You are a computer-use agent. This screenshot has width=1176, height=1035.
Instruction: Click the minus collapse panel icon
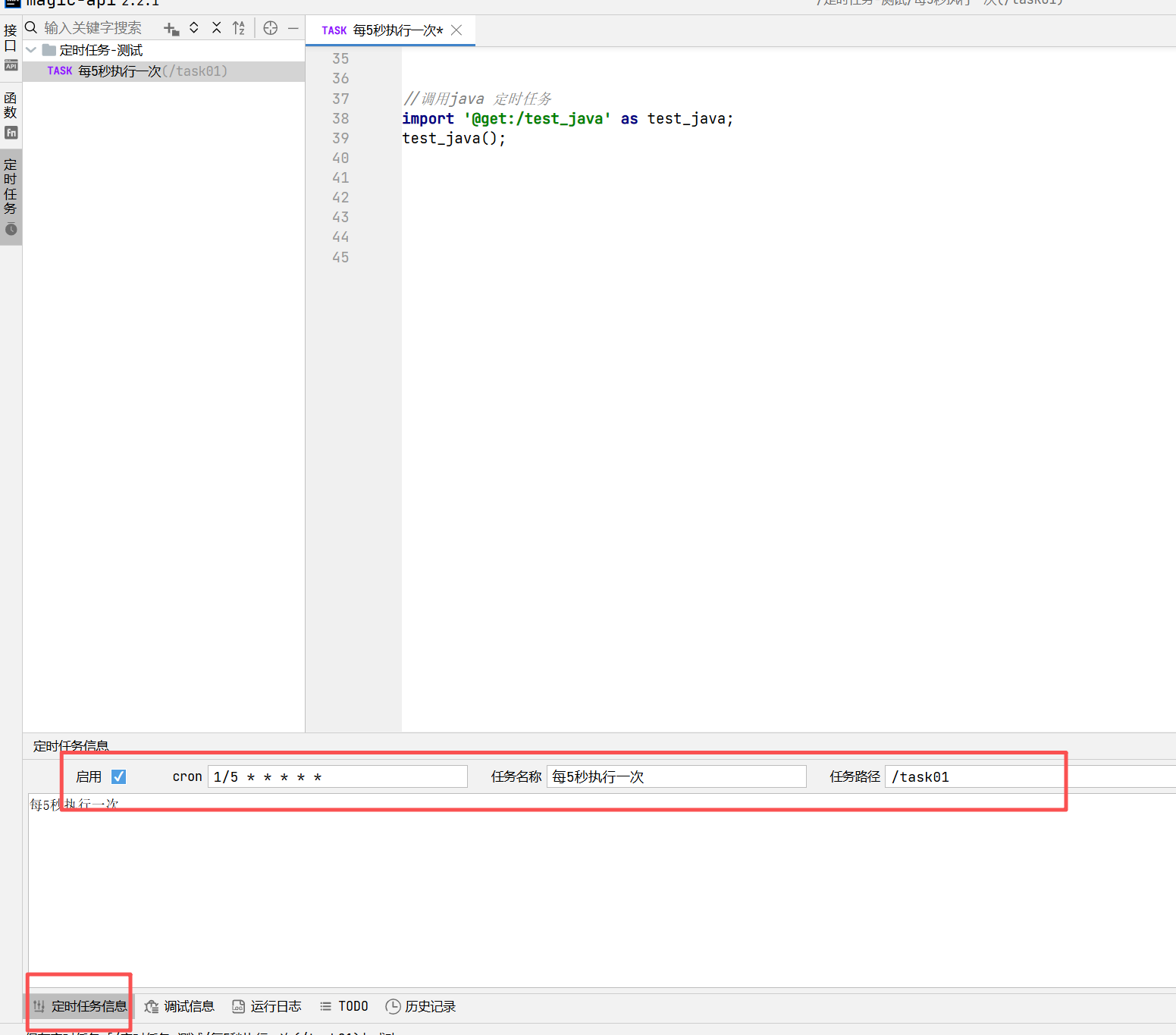293,28
